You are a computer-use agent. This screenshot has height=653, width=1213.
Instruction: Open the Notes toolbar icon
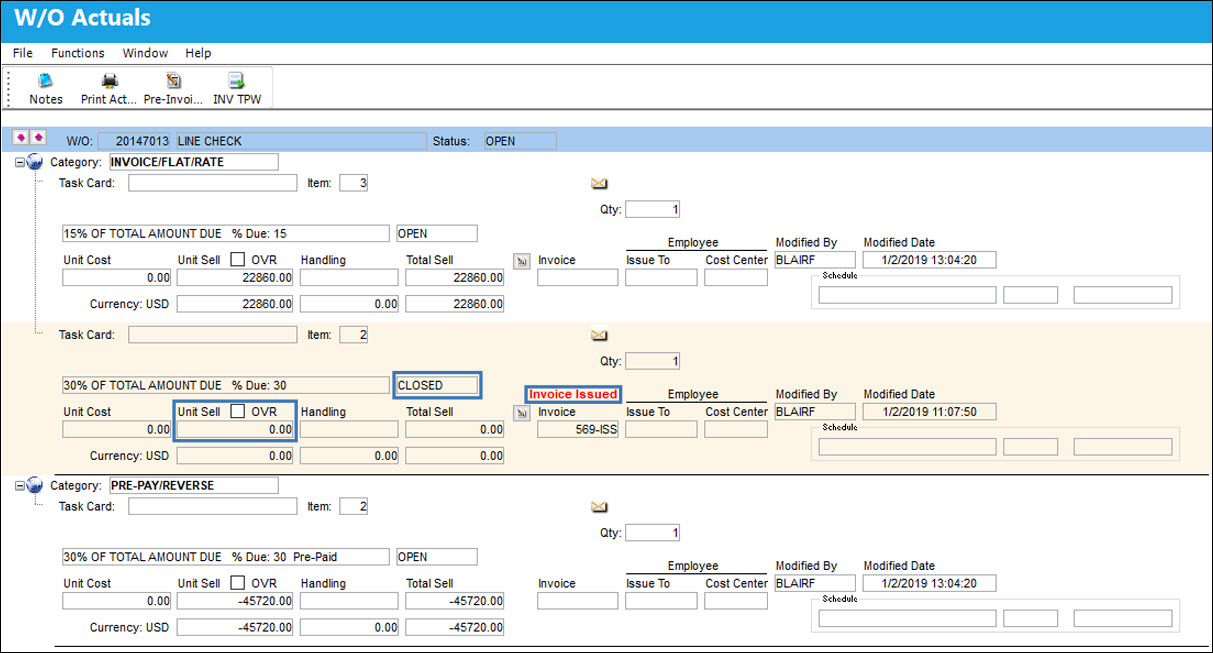[x=45, y=81]
